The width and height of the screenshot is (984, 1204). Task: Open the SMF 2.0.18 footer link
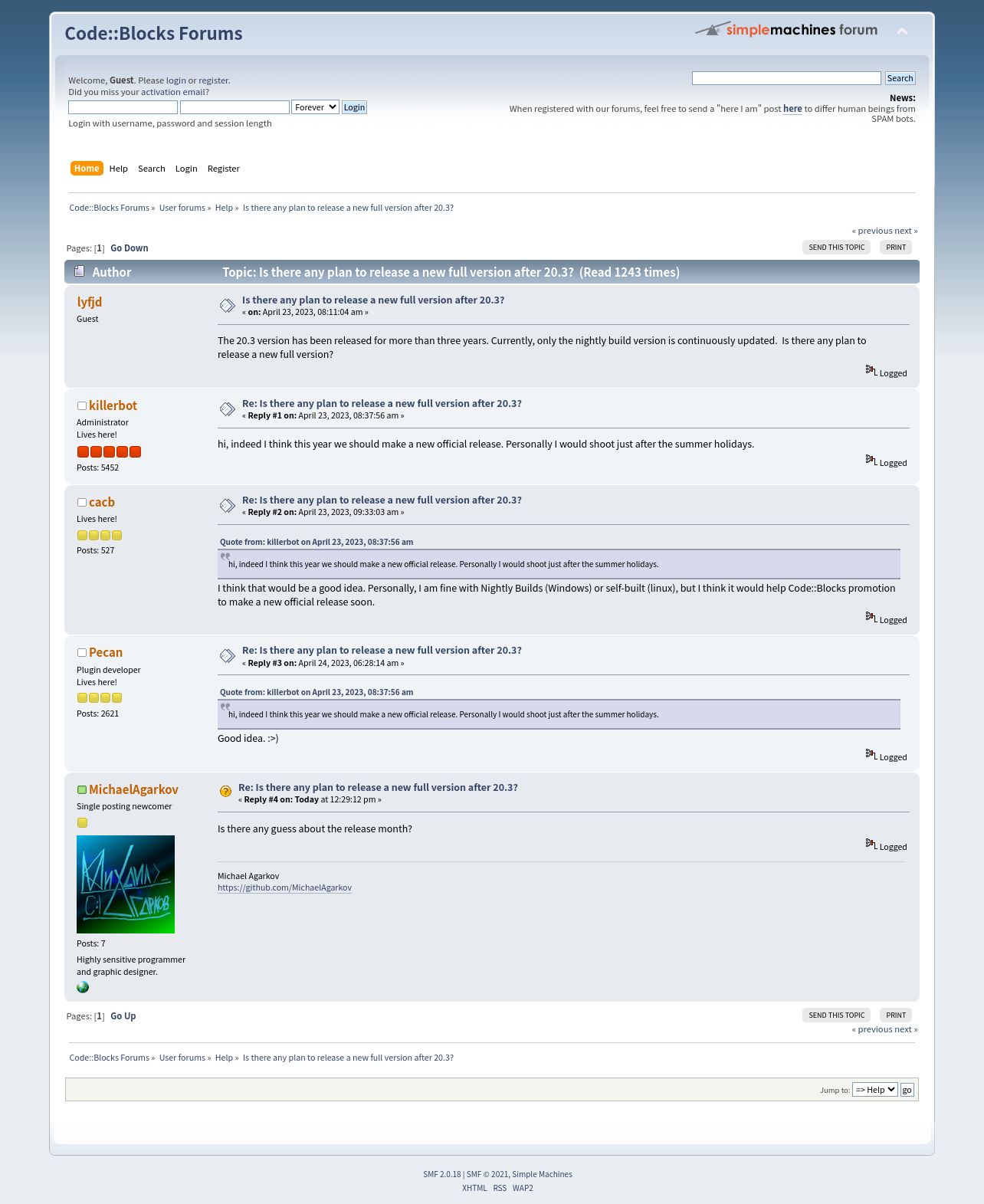(x=442, y=1174)
